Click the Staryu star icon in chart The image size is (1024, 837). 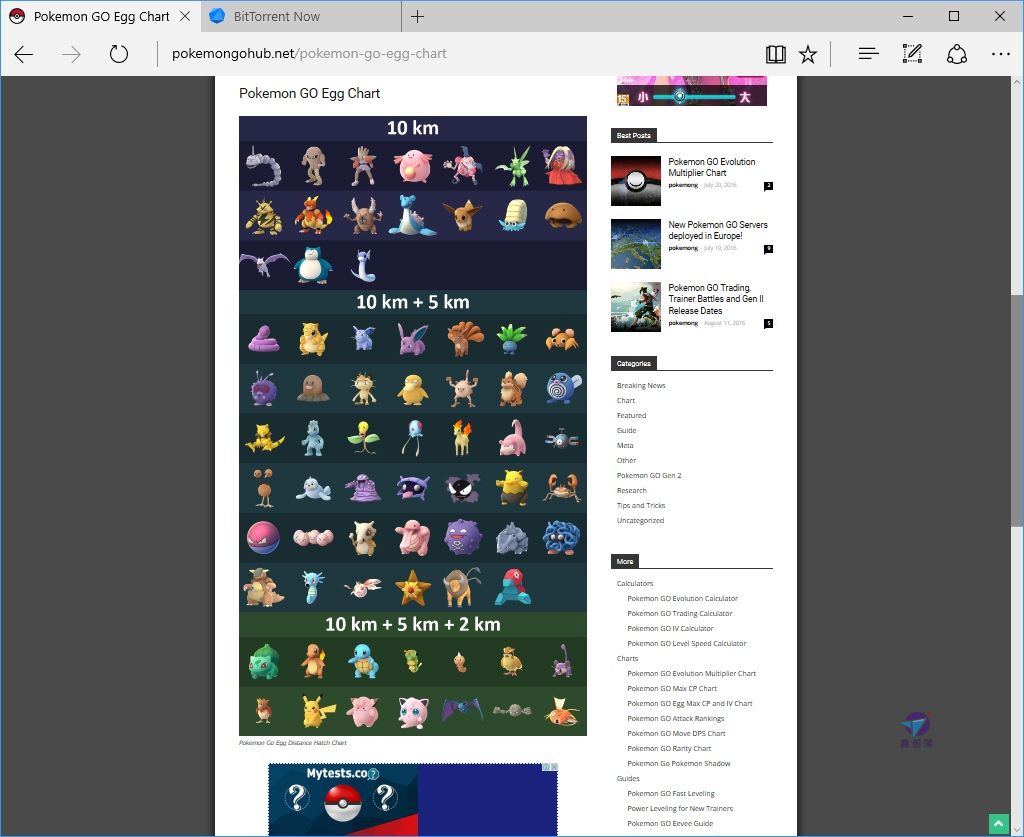tap(413, 588)
